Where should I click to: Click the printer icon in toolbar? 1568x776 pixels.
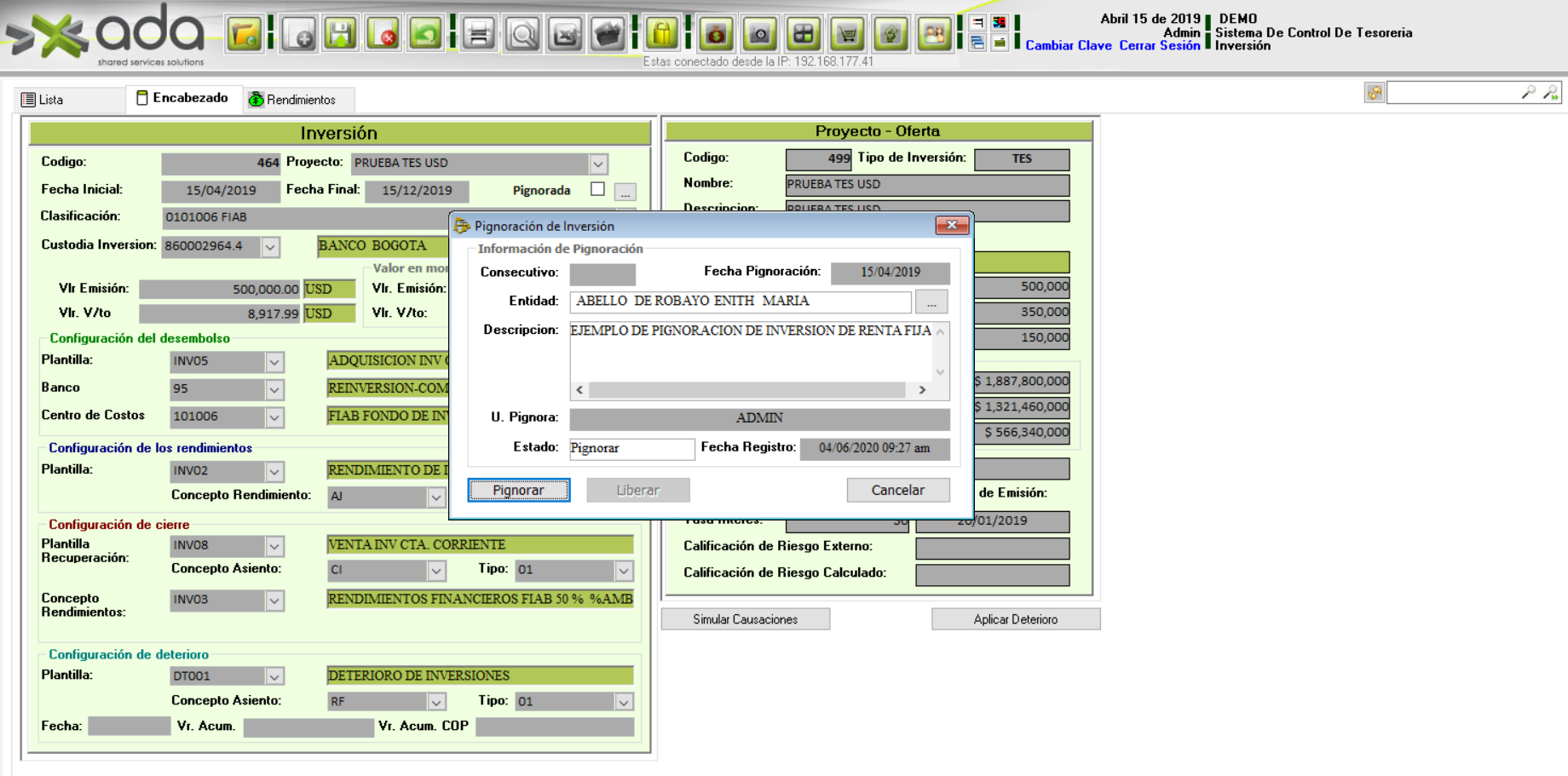[x=479, y=34]
